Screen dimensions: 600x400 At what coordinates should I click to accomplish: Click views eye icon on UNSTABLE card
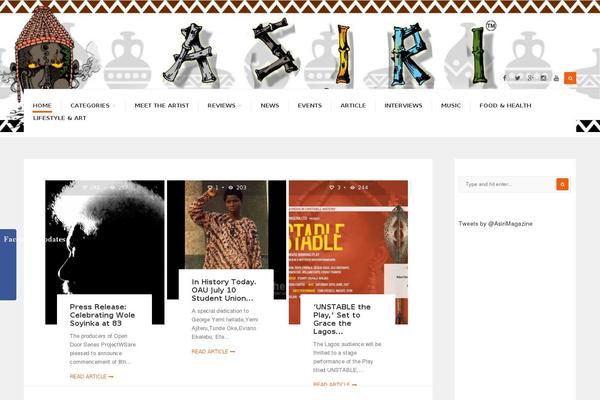353,188
